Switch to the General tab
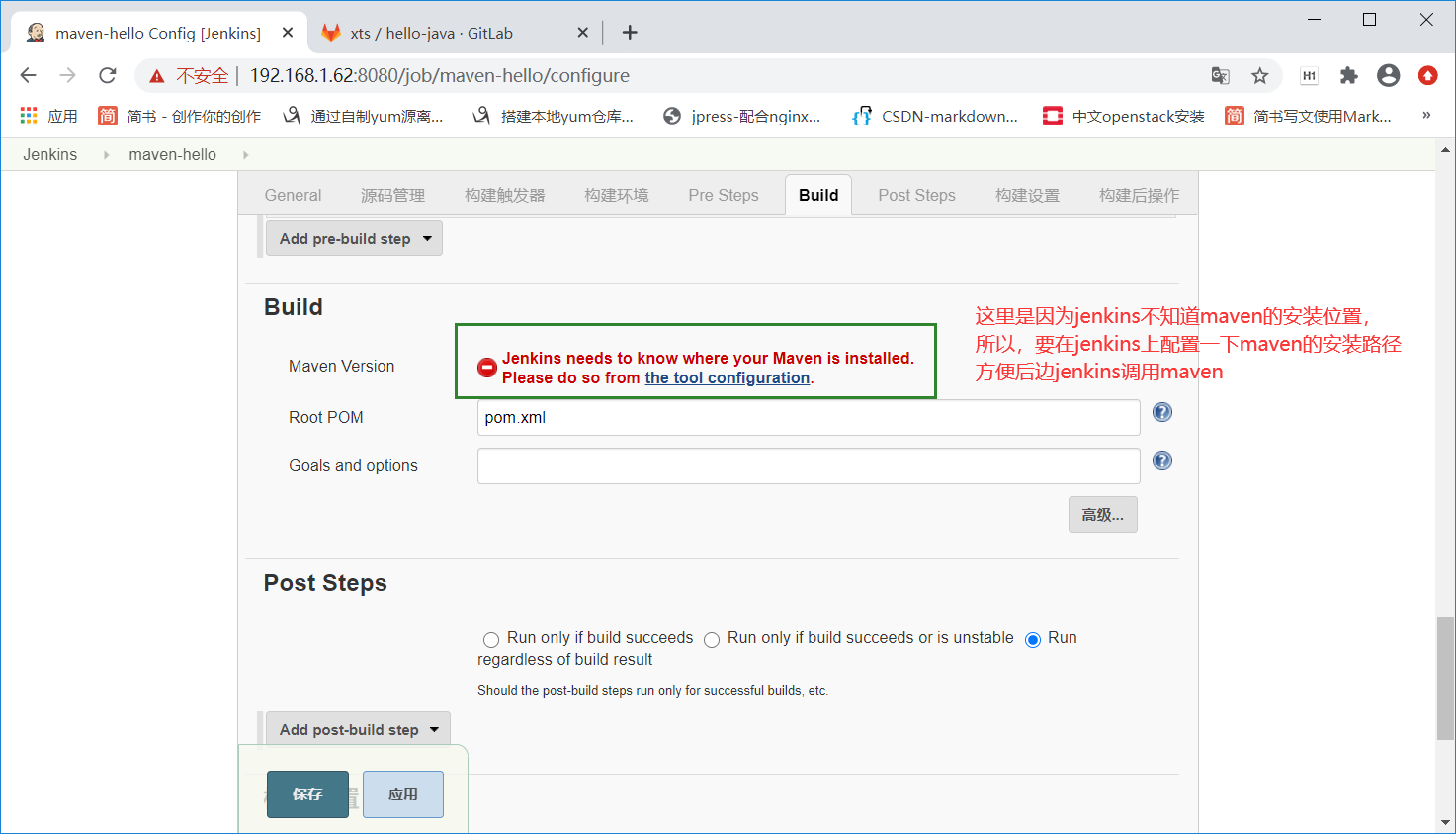 293,195
